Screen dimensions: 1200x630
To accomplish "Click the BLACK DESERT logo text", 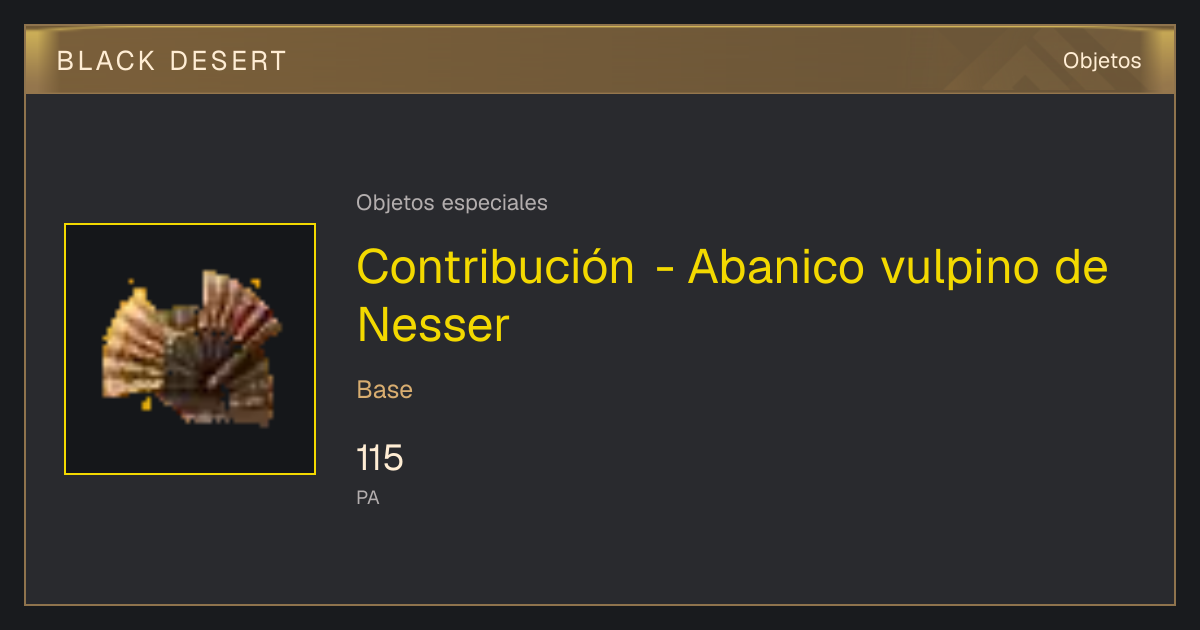I will pyautogui.click(x=172, y=61).
